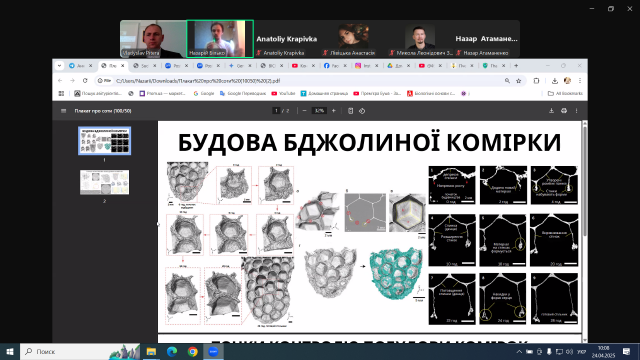Viewport: 640px width, 360px height.
Task: Click the zoom magnifier icon in address bar
Action: [507, 81]
